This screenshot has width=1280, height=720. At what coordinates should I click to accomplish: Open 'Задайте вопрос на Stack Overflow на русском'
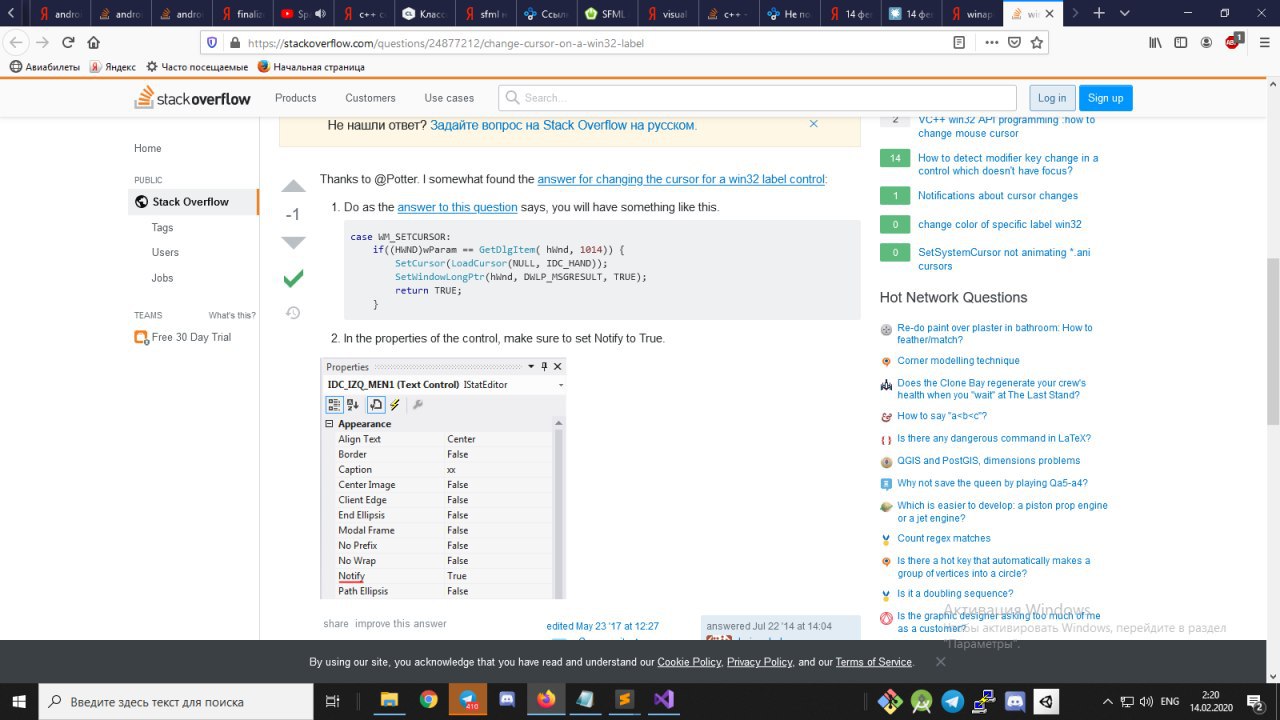point(564,125)
